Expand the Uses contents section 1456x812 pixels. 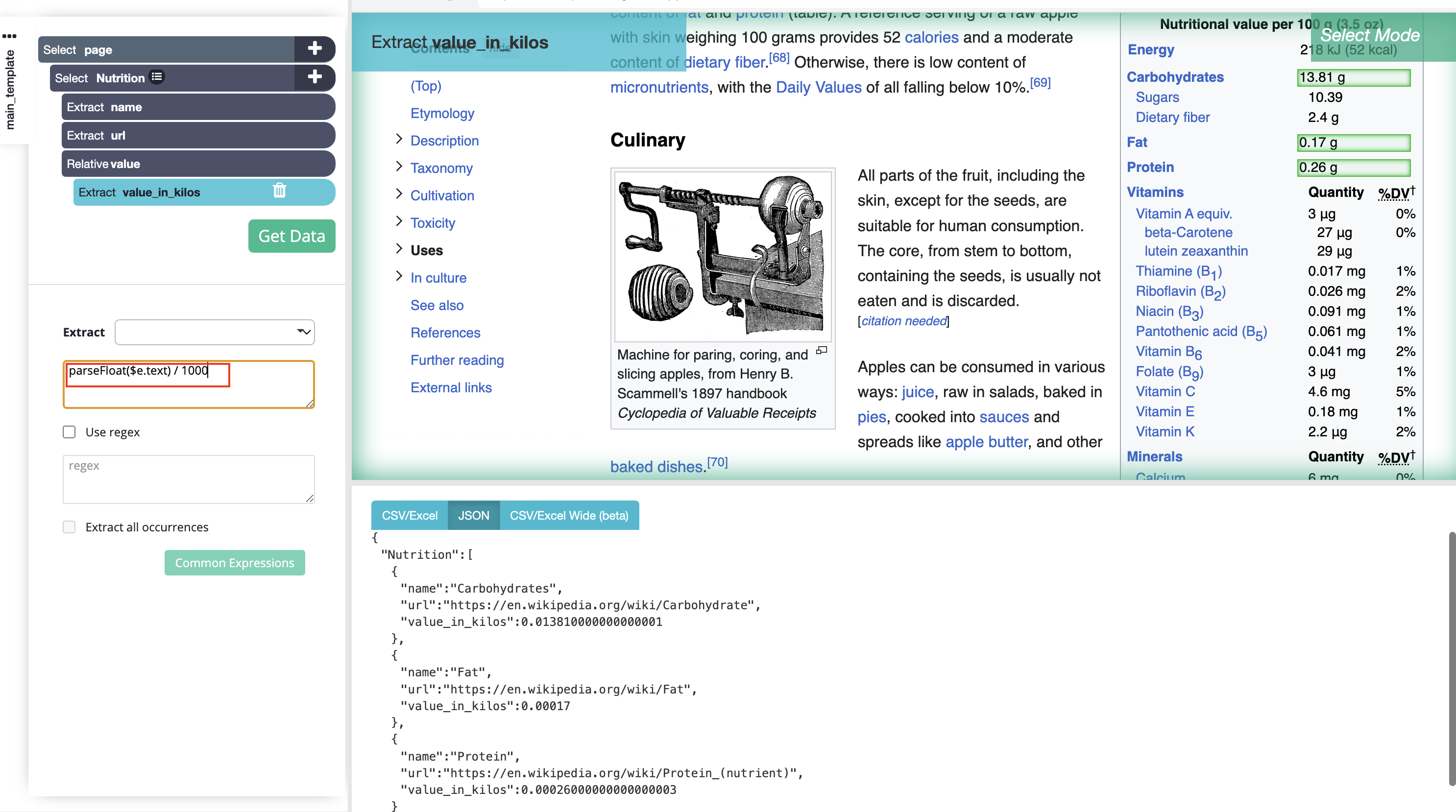click(x=399, y=249)
